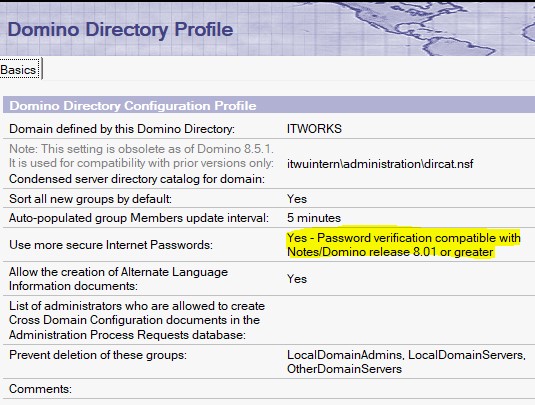Click the obsolete as of Domino 8.5.1 note
535x405 pixels.
(141, 156)
